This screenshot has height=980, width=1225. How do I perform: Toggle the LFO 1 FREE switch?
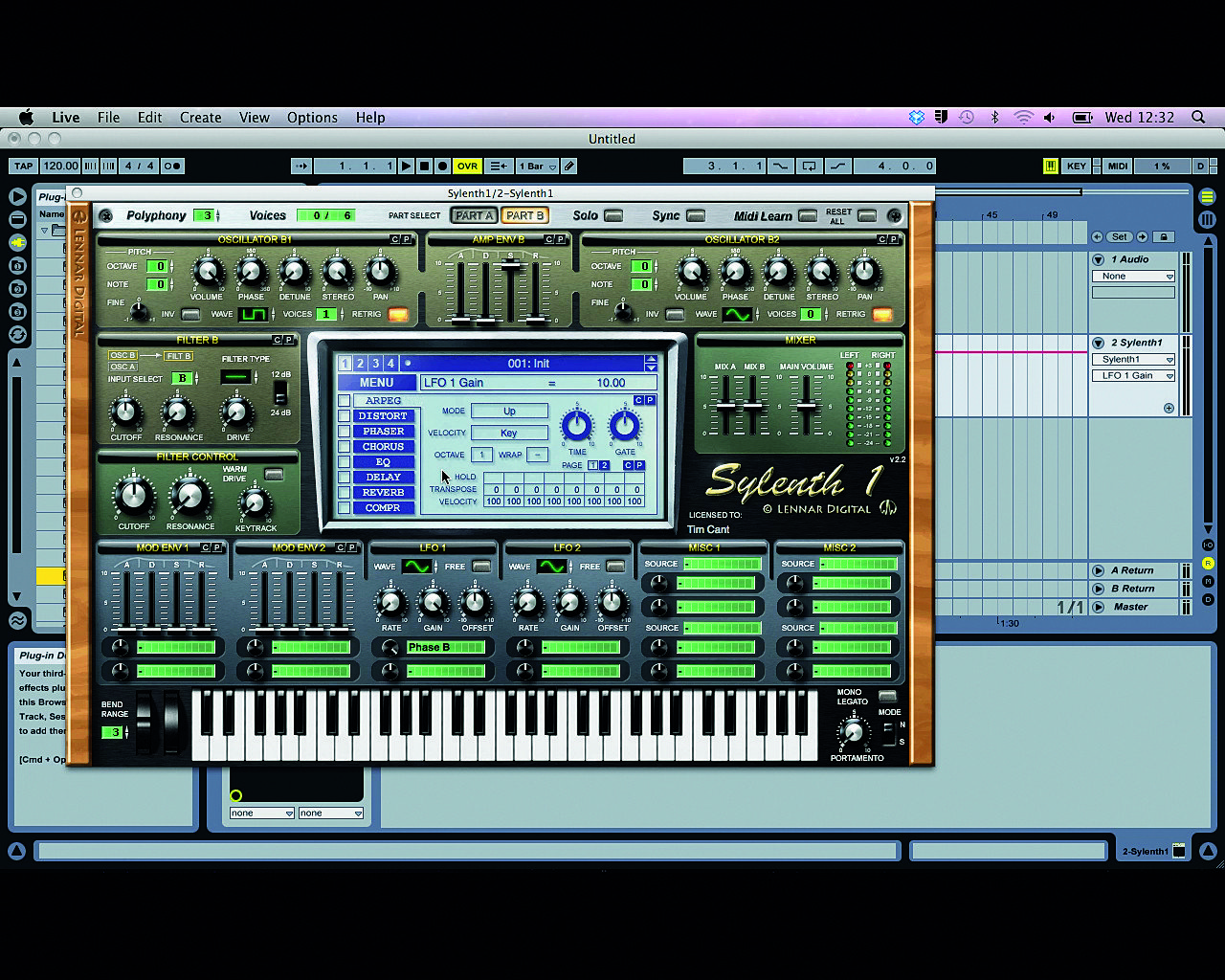(x=481, y=567)
